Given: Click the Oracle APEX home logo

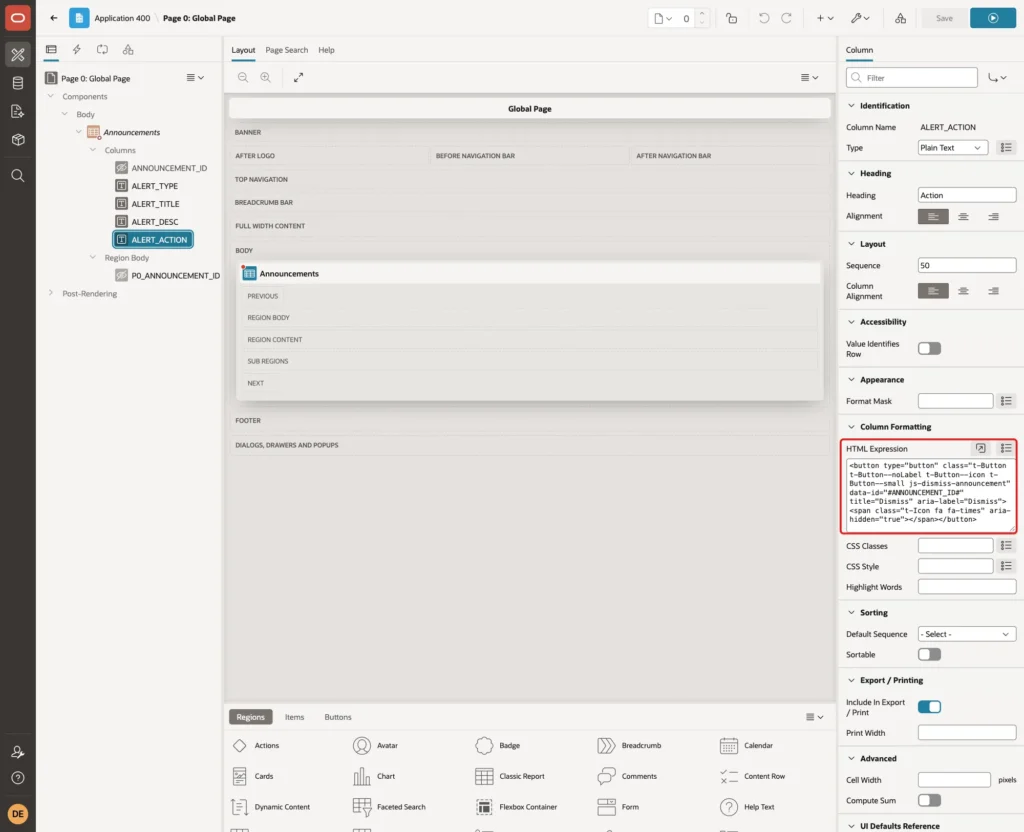Looking at the screenshot, I should point(18,18).
